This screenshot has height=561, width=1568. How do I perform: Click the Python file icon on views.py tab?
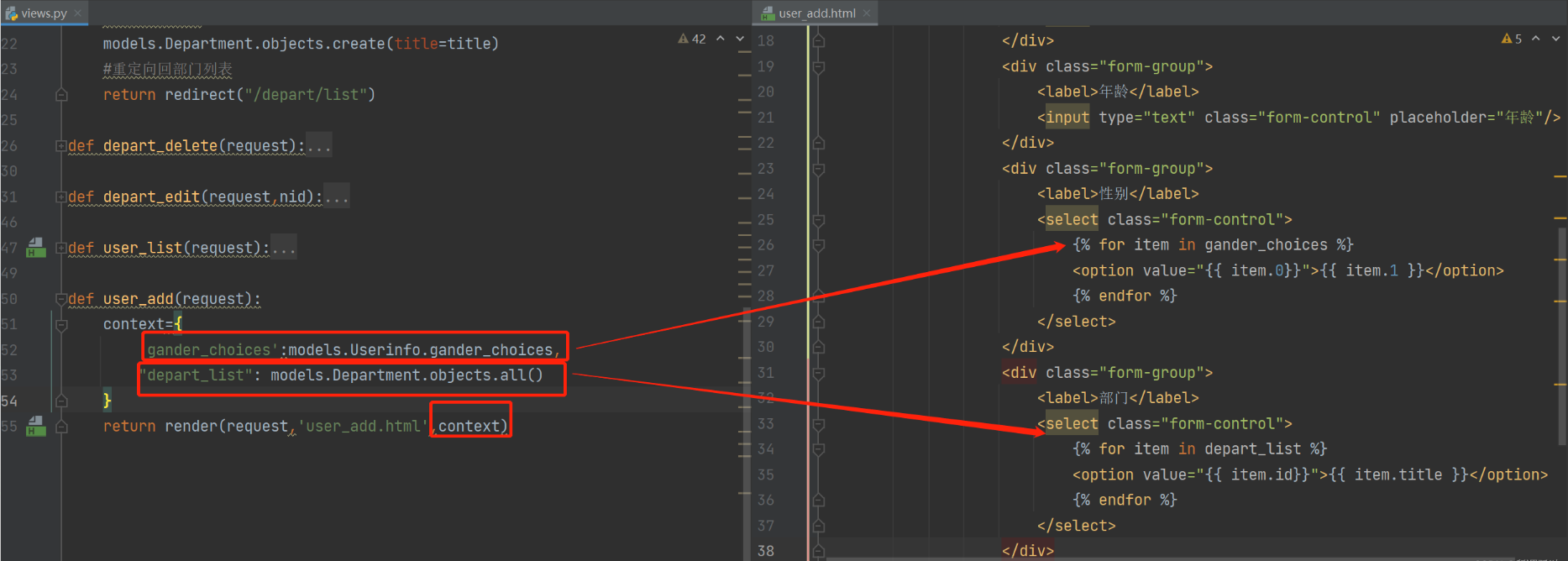(12, 13)
